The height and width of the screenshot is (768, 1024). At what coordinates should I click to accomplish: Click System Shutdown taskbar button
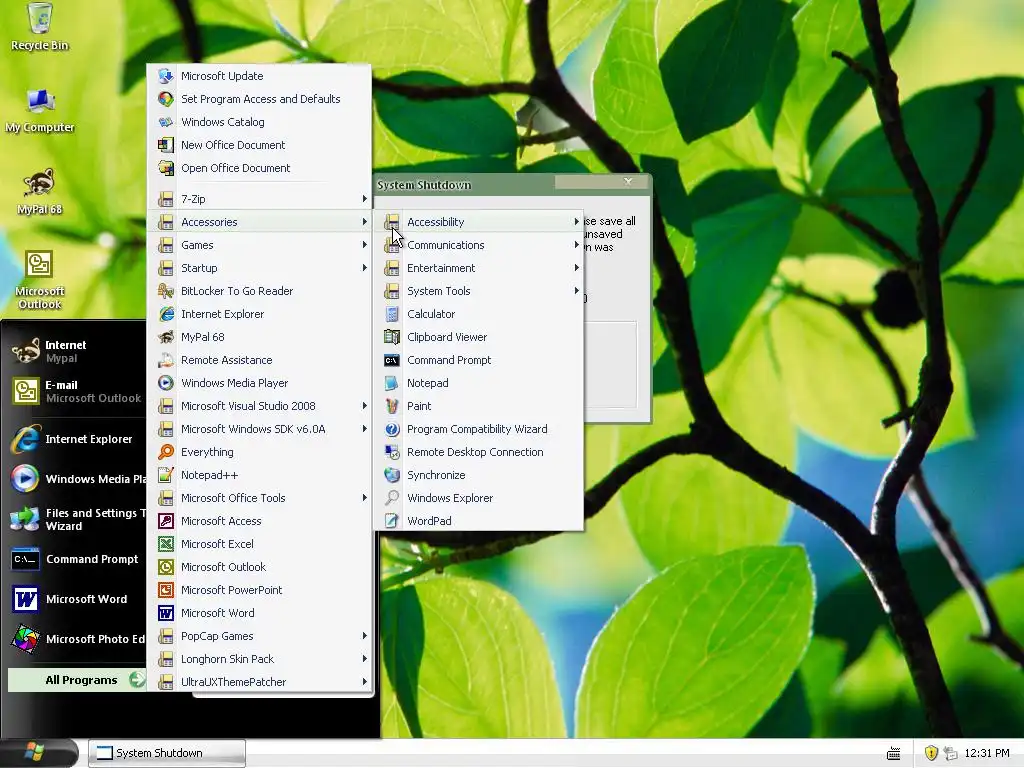coord(167,753)
